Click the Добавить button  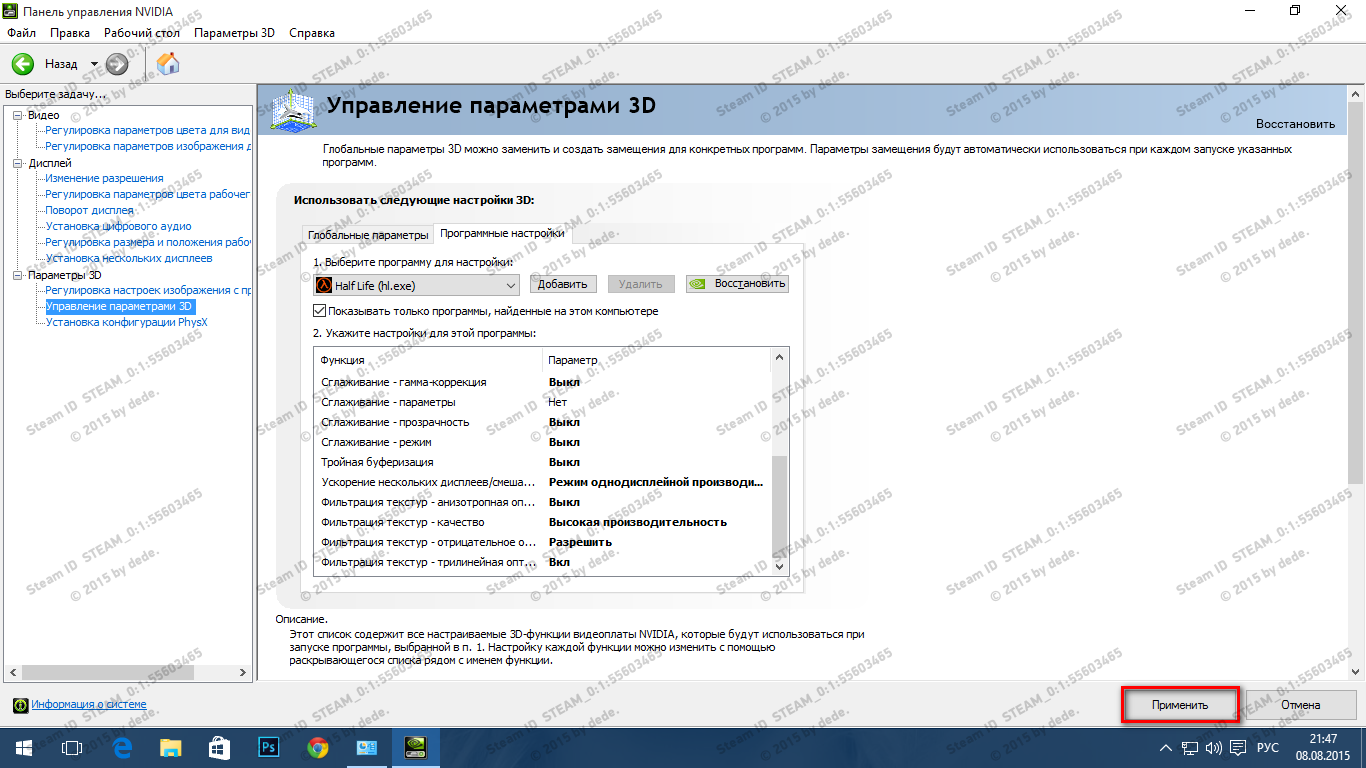pyautogui.click(x=563, y=284)
